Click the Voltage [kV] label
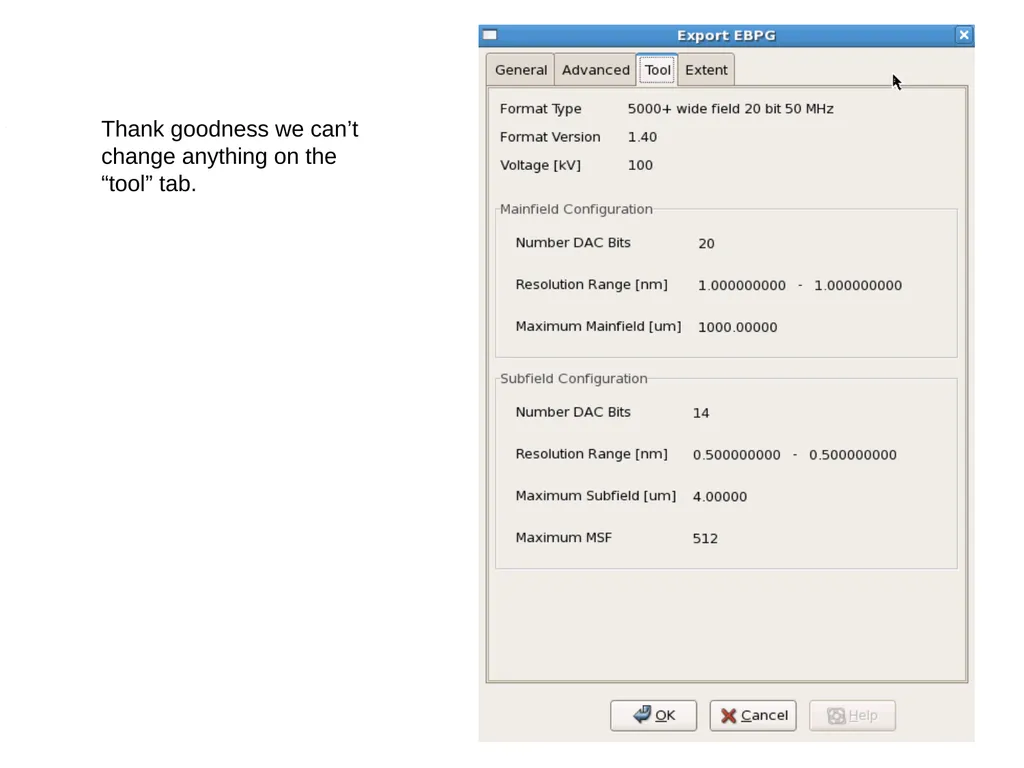 point(540,165)
